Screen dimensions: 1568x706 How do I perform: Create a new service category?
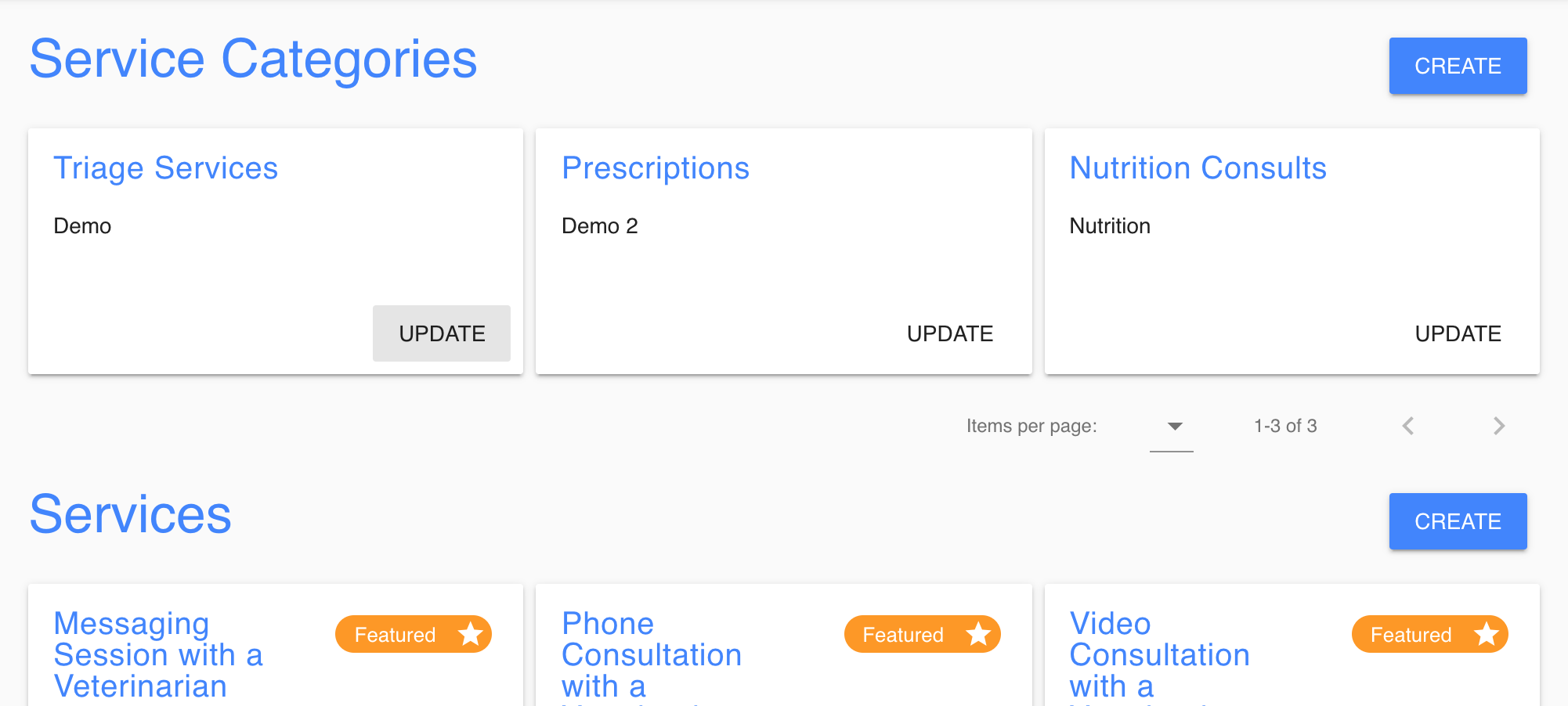tap(1458, 66)
